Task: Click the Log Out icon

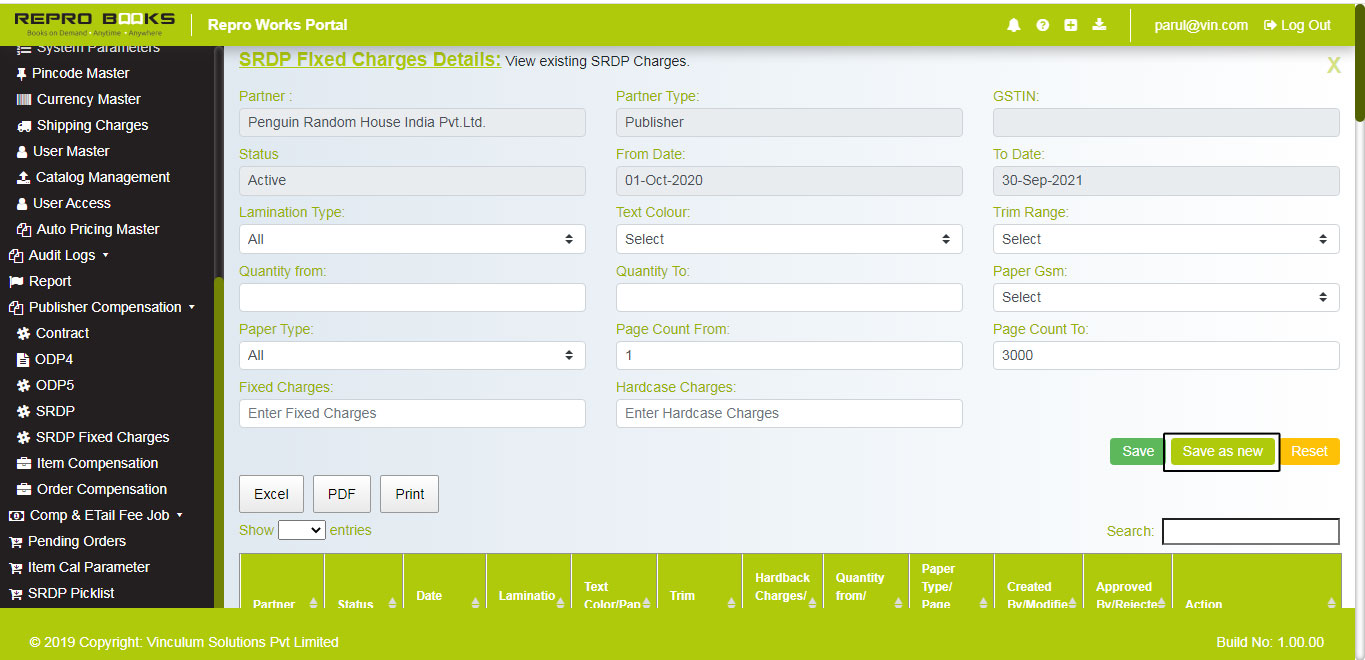Action: 1270,25
